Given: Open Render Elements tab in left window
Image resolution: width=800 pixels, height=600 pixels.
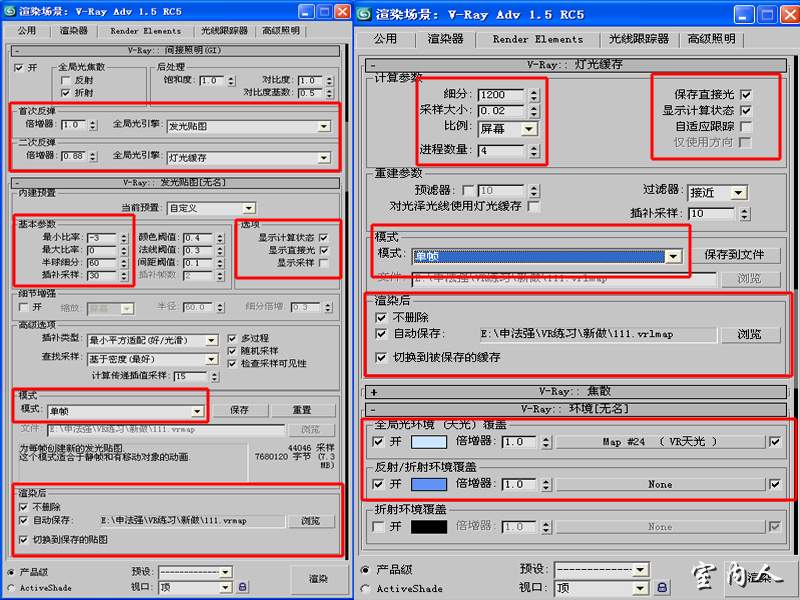Looking at the screenshot, I should [x=145, y=31].
